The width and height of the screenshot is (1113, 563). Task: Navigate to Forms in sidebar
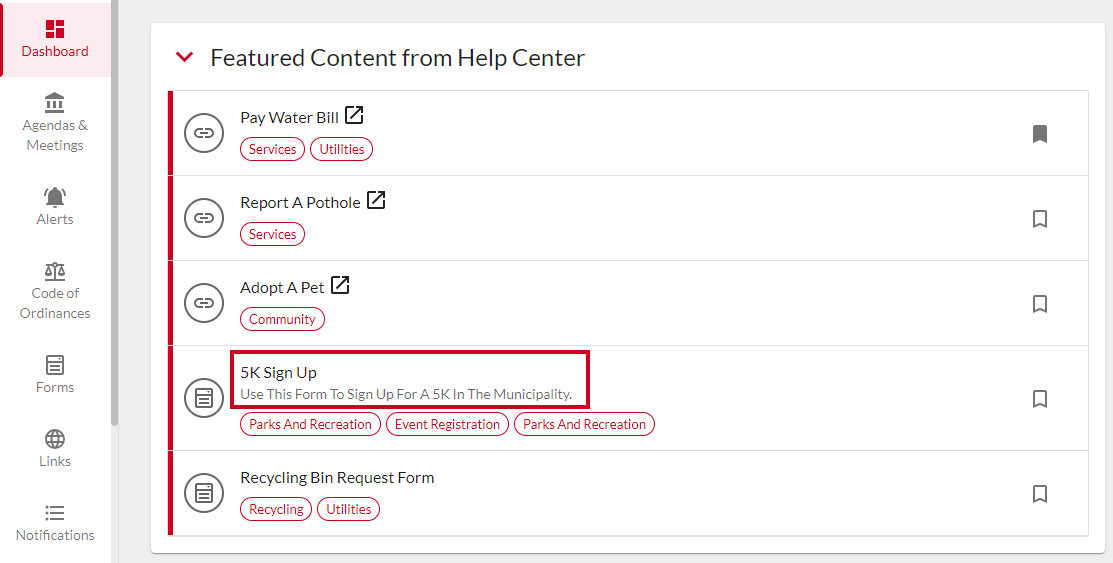(55, 374)
